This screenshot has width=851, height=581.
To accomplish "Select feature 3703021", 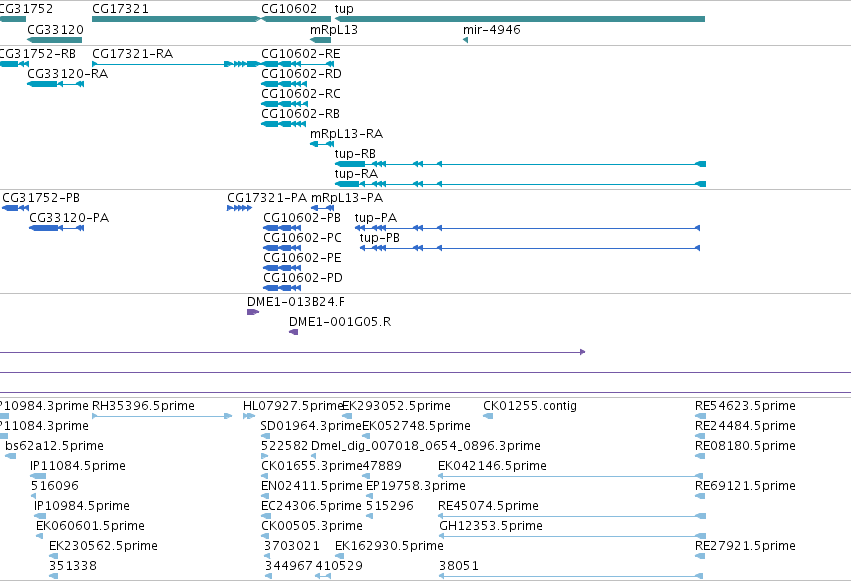I will click(x=268, y=556).
